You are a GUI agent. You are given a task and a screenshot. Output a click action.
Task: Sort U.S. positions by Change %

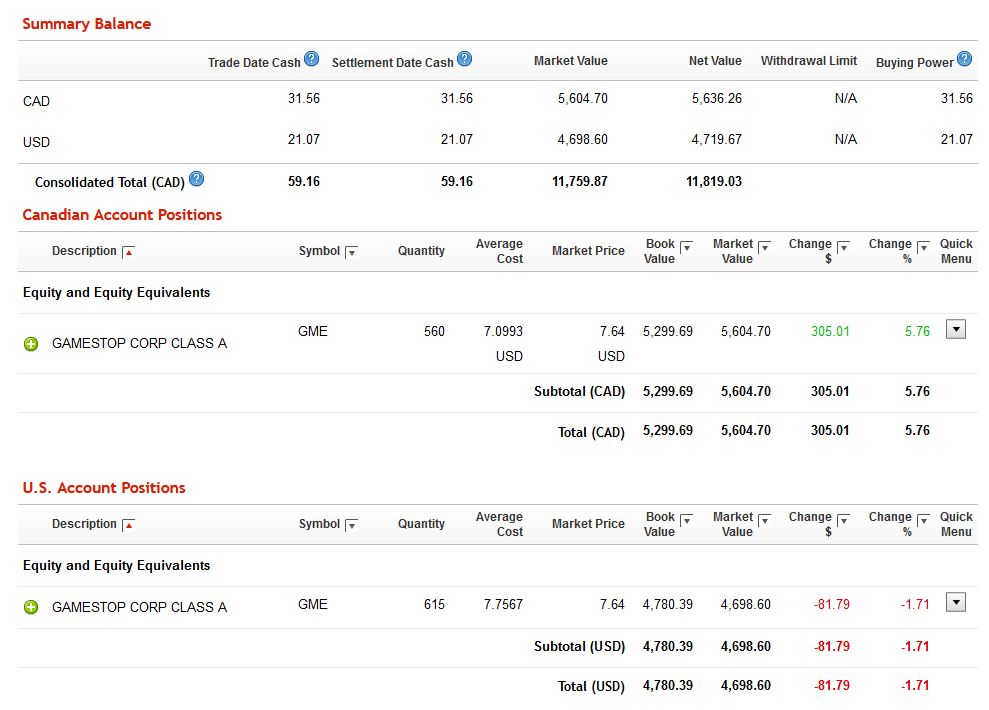(923, 520)
